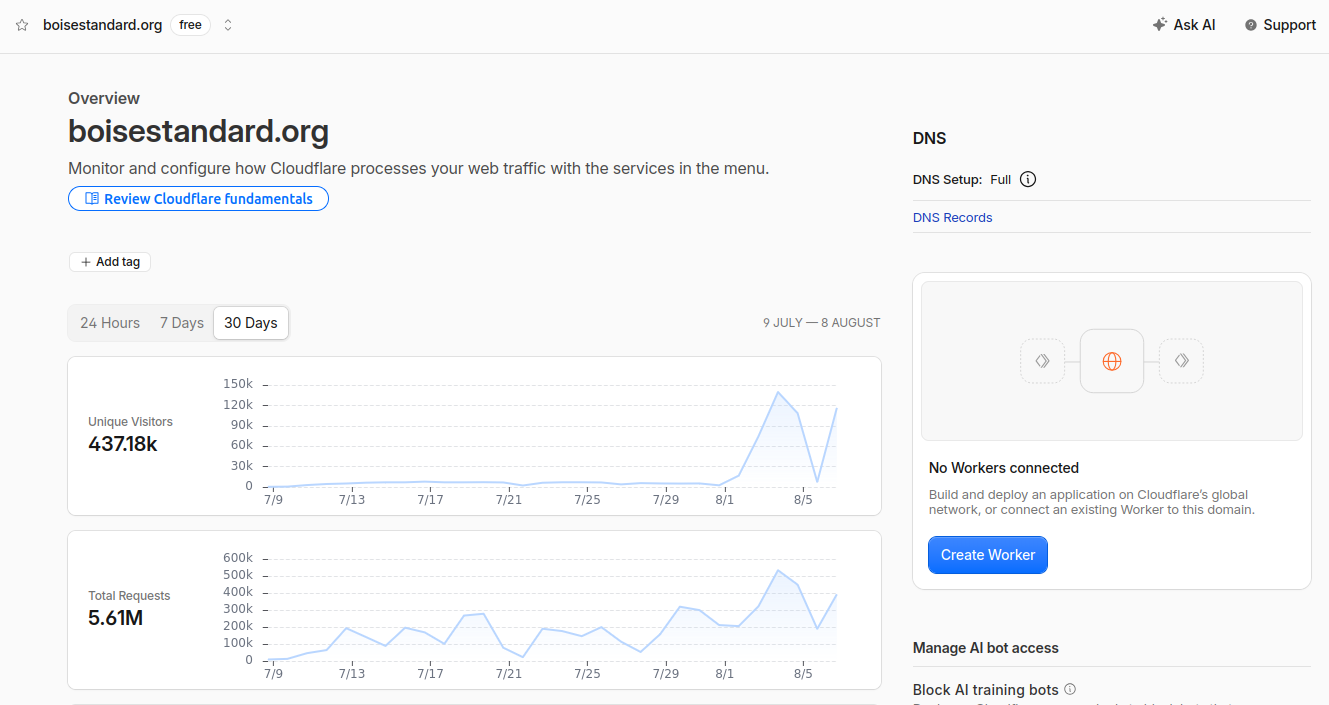Click right code bracket icon in Workers diagram

(1181, 361)
